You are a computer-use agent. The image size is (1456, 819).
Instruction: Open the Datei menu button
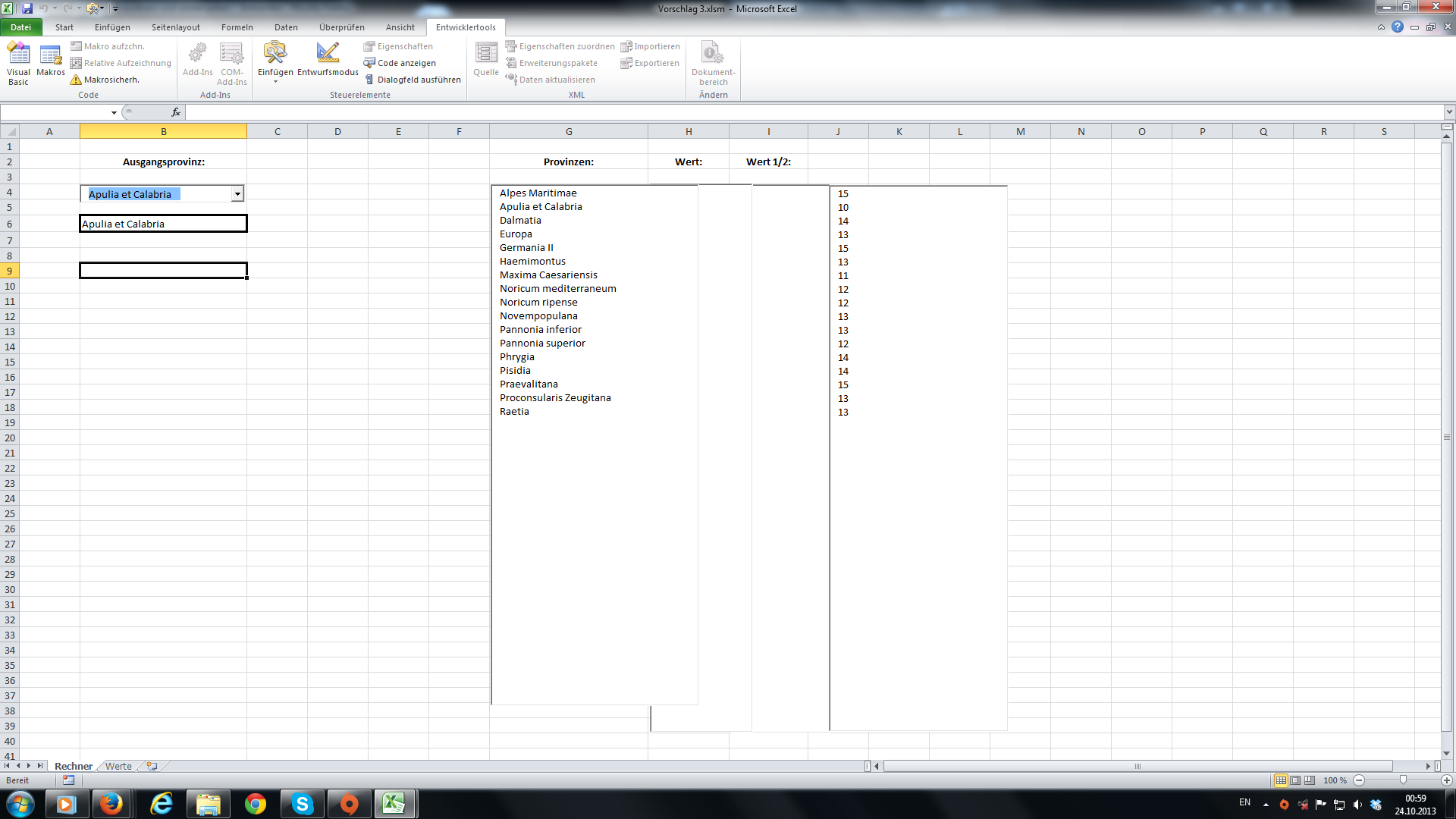coord(20,27)
